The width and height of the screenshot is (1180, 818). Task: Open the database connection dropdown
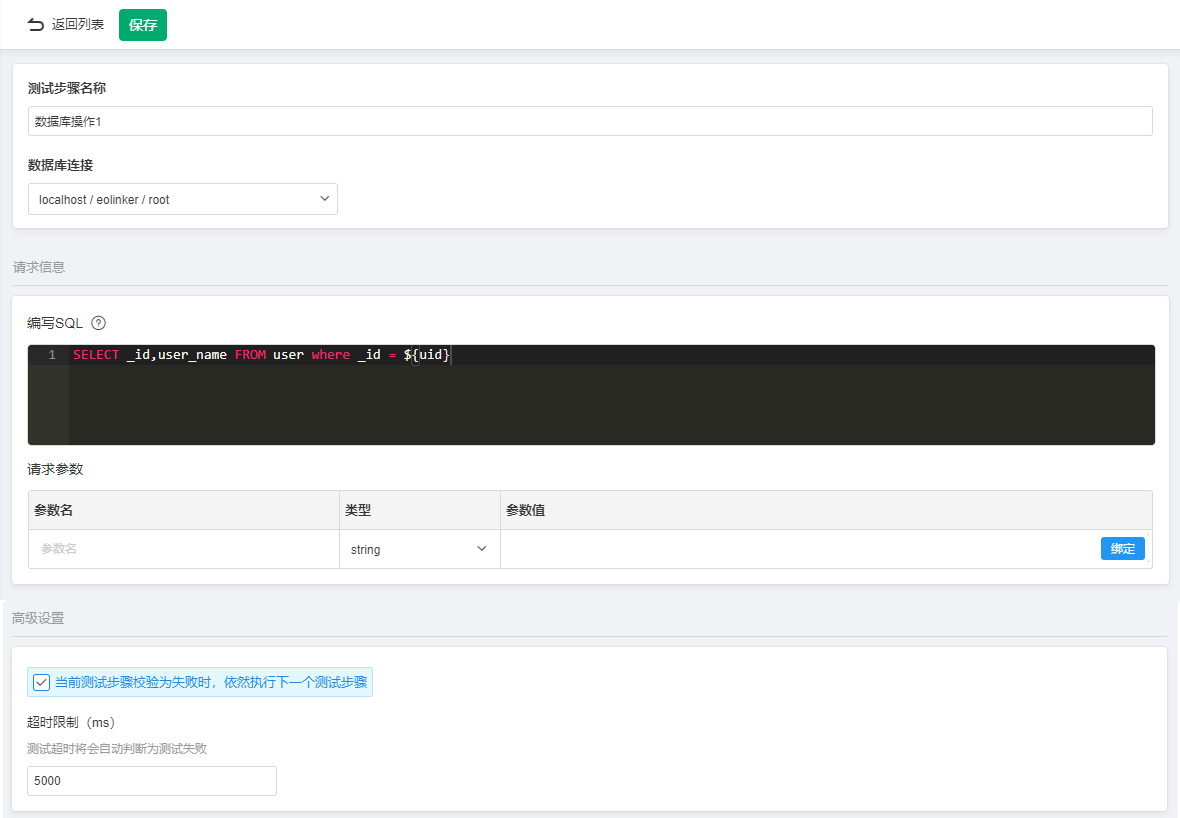[183, 199]
